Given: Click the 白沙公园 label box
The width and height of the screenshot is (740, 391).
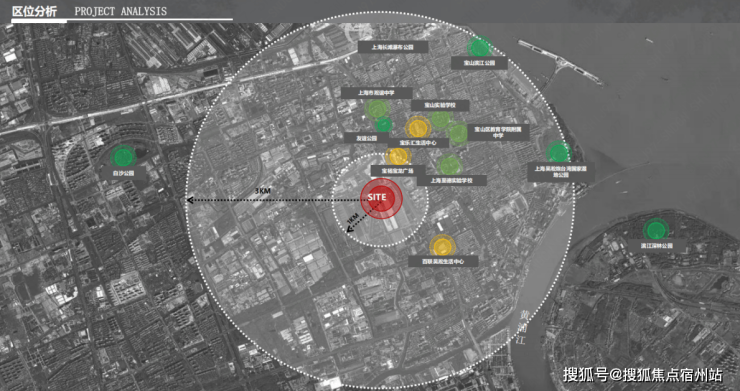Looking at the screenshot, I should tap(123, 173).
